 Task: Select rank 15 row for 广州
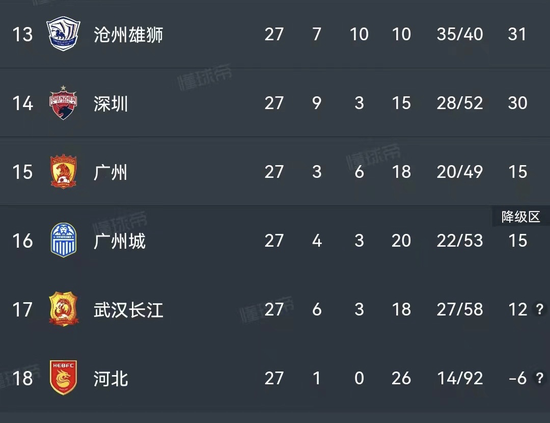pyautogui.click(x=275, y=172)
